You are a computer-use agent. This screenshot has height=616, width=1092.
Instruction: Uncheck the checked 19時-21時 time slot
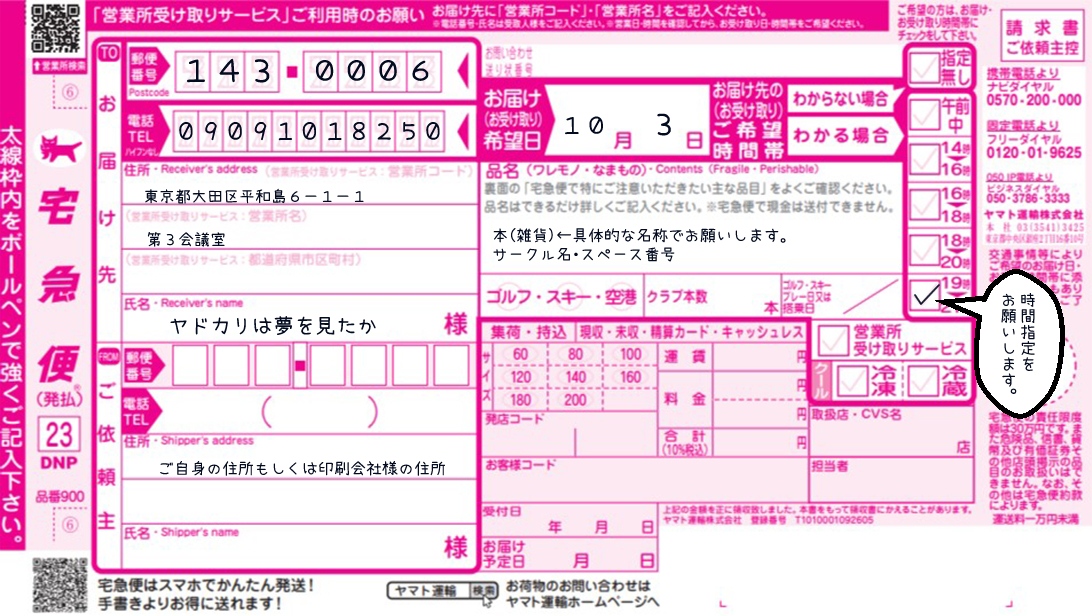924,294
